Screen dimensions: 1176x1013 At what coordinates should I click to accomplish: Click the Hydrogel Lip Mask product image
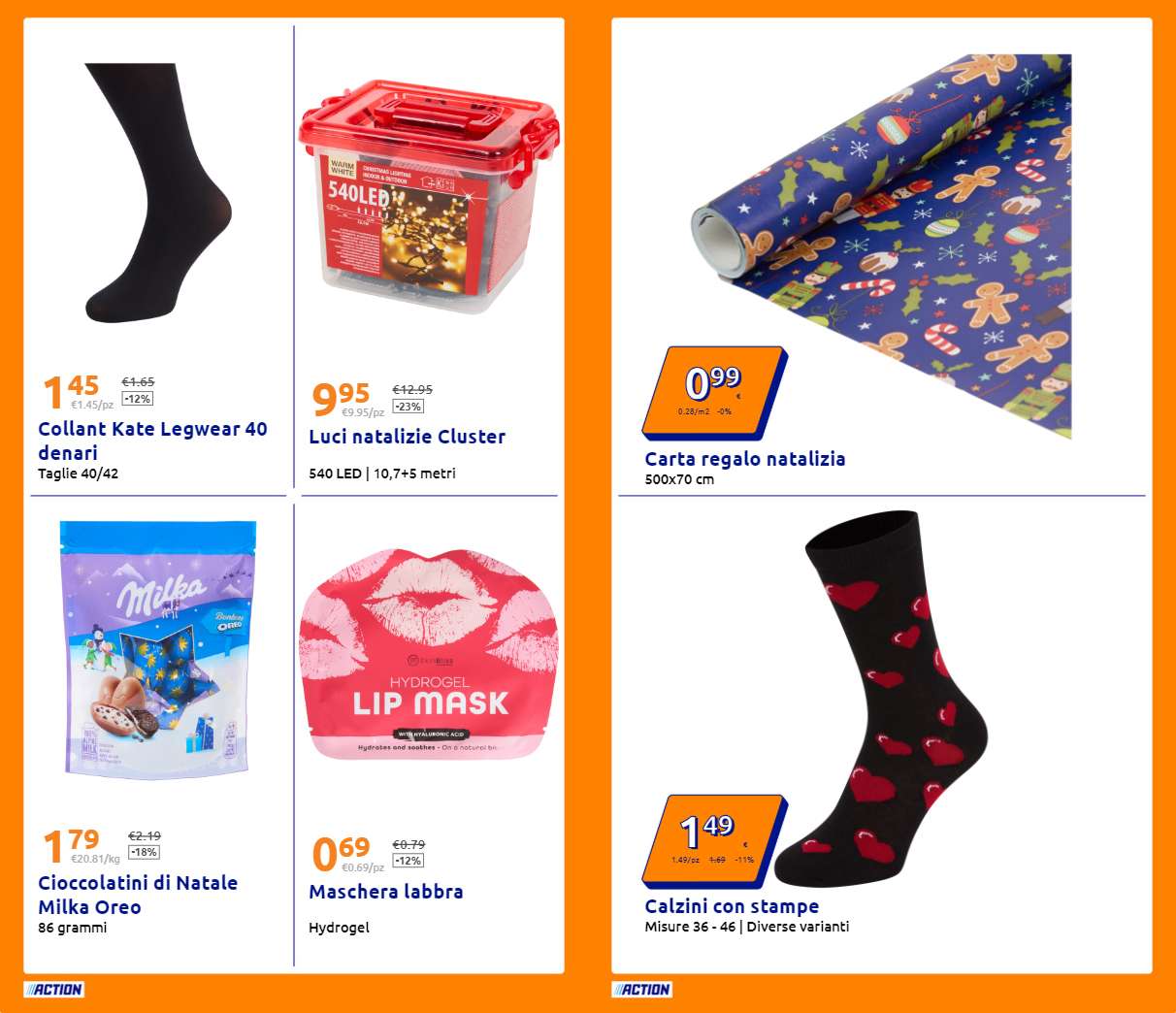428,655
